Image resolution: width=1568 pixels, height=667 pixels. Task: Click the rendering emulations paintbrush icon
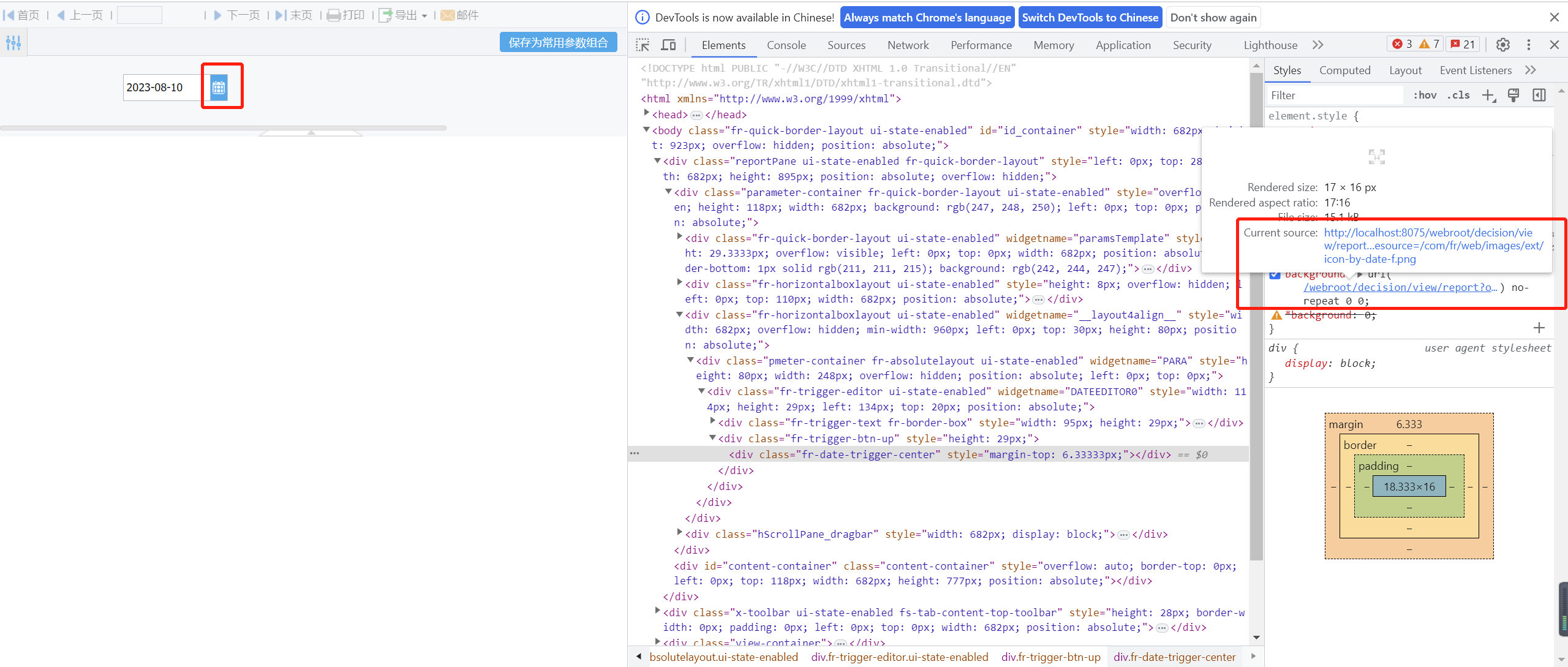[1513, 95]
